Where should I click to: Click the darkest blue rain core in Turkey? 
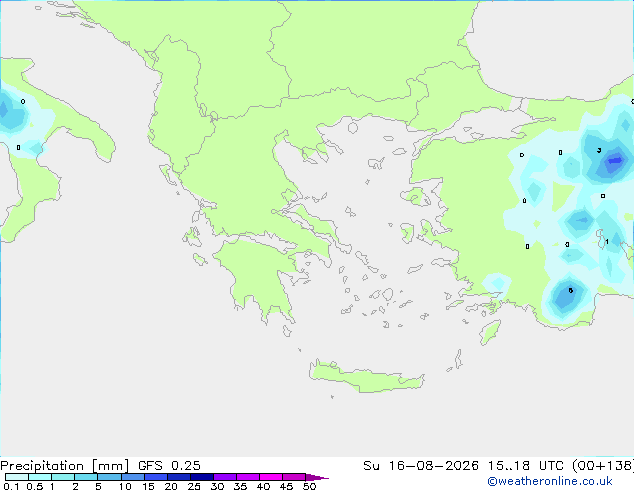[x=615, y=161]
